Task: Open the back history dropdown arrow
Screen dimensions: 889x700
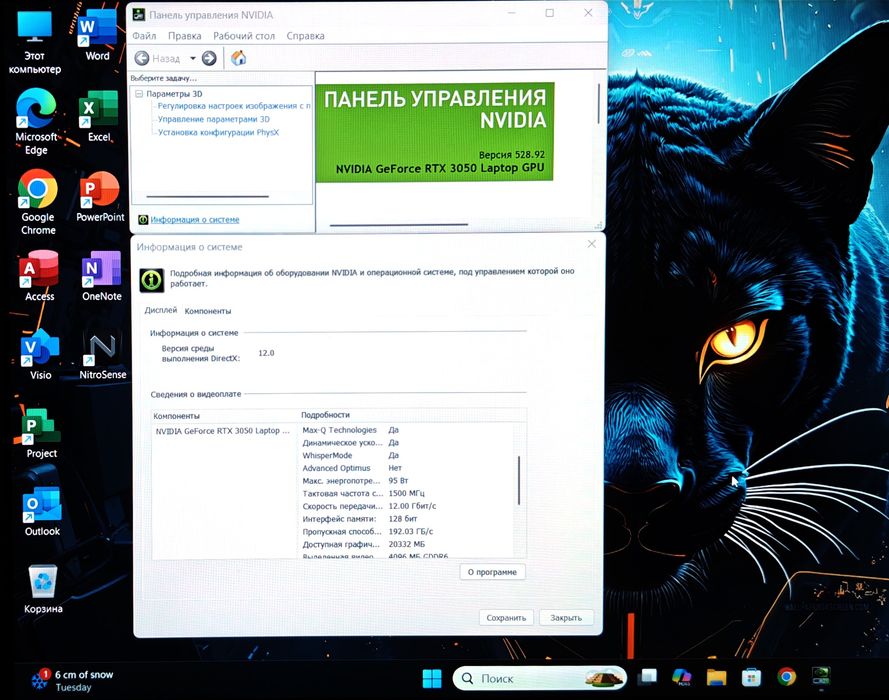Action: (x=193, y=58)
